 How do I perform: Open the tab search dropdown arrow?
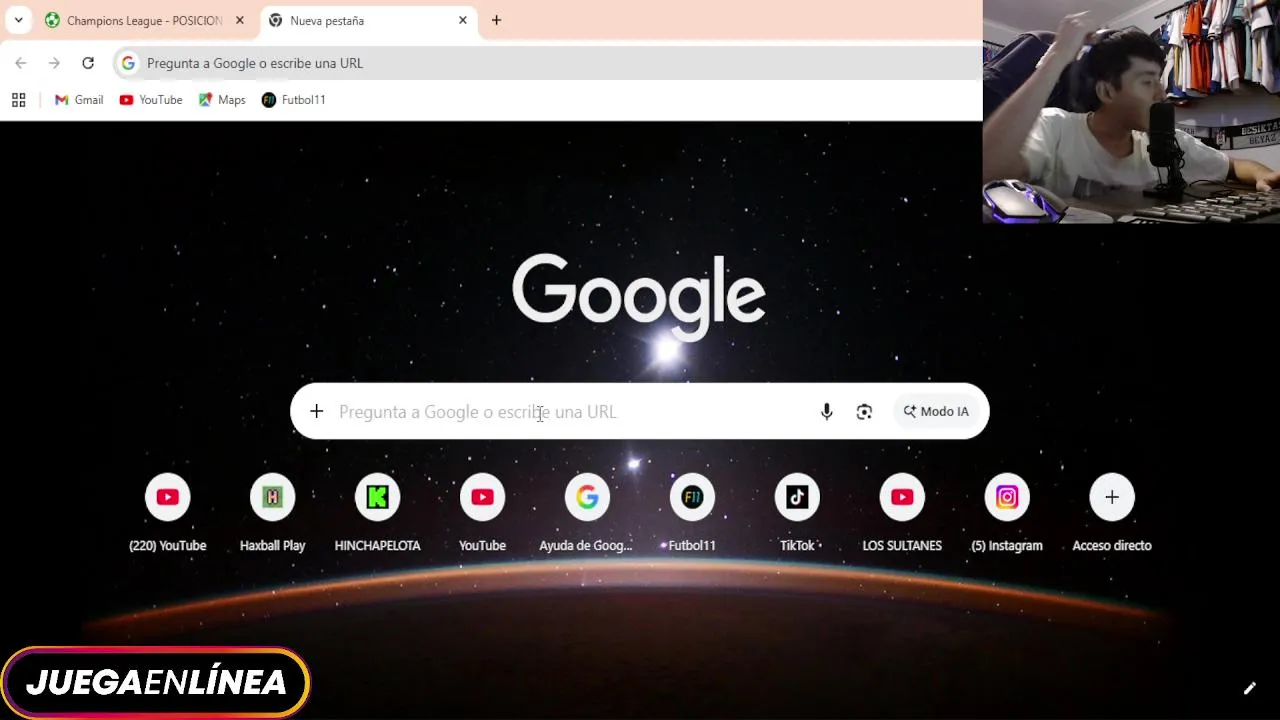pos(18,20)
